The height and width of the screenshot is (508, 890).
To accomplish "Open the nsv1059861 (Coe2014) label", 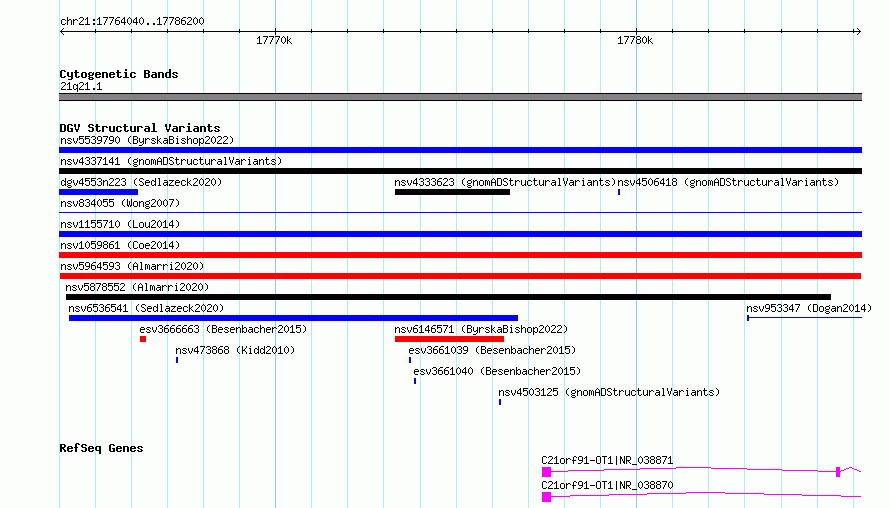I will click(x=120, y=245).
